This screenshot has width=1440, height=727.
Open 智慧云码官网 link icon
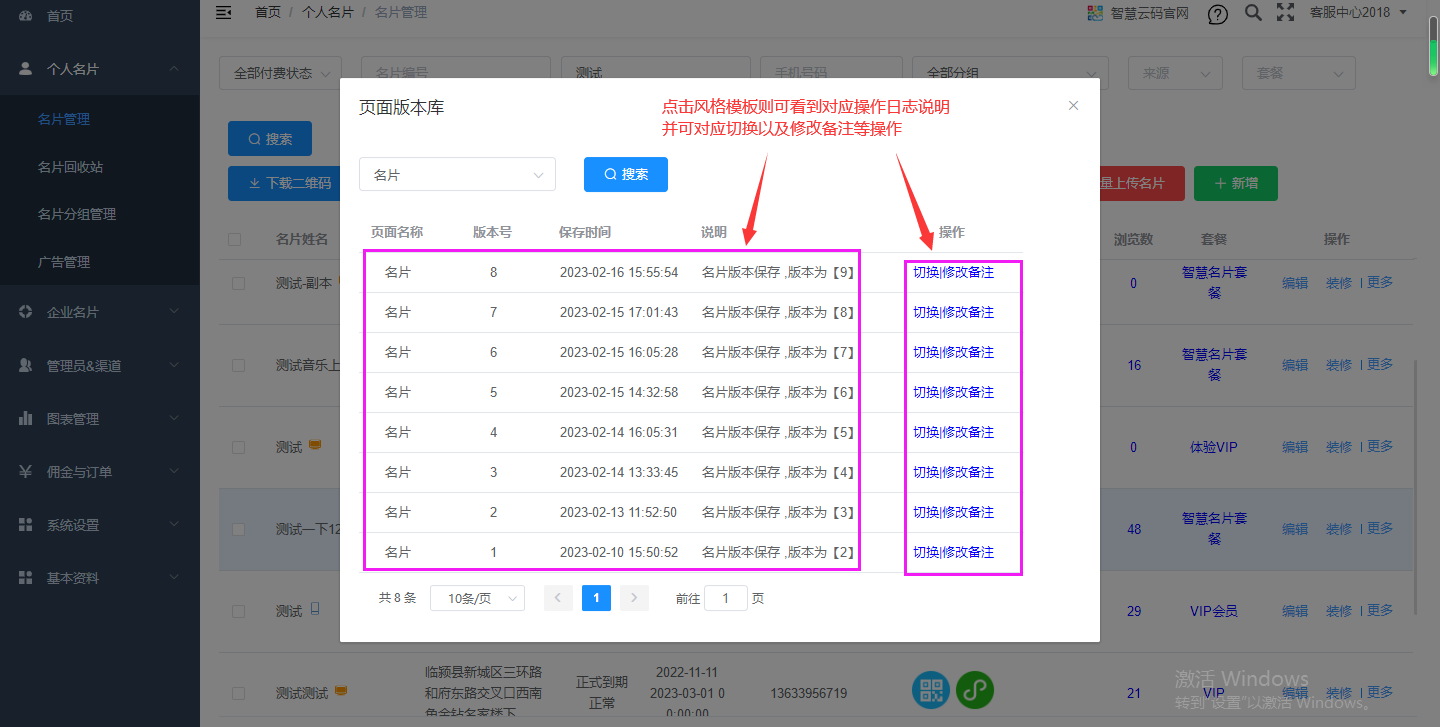point(1094,13)
